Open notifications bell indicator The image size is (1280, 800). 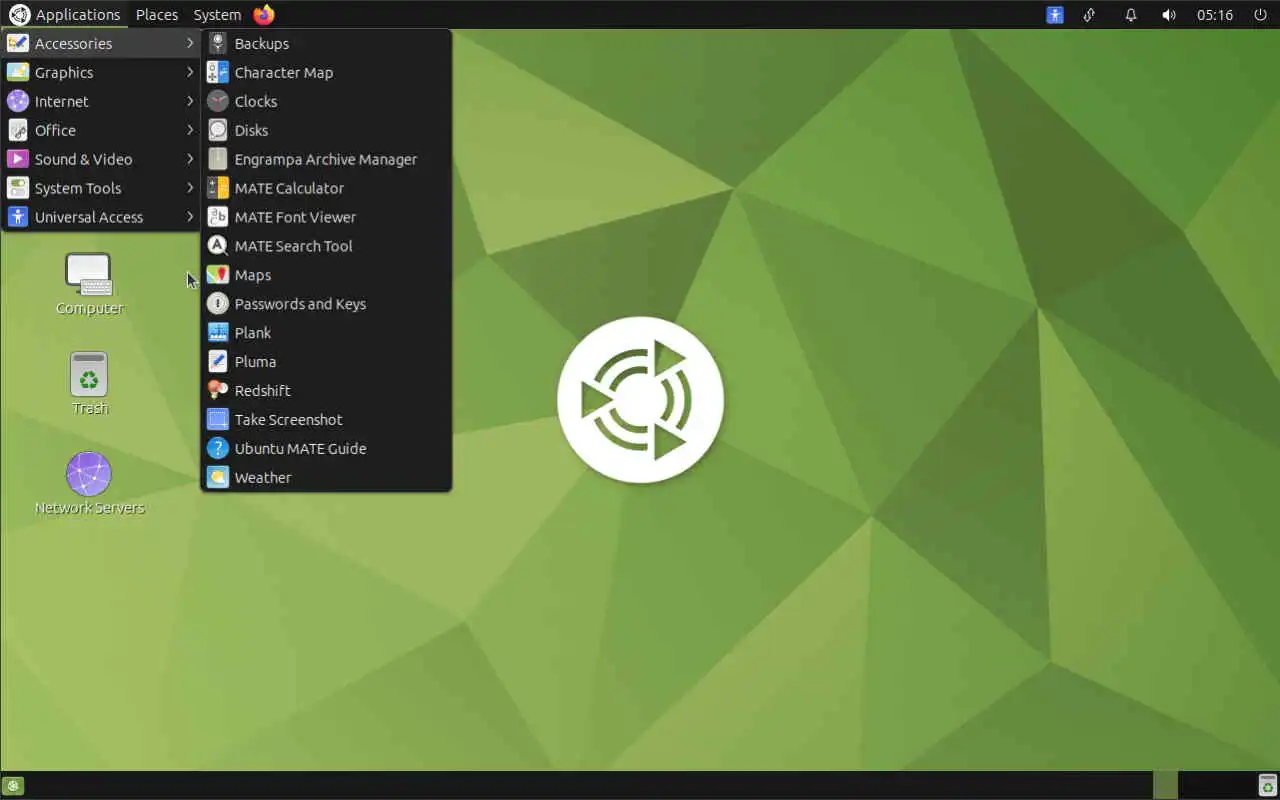(1131, 15)
